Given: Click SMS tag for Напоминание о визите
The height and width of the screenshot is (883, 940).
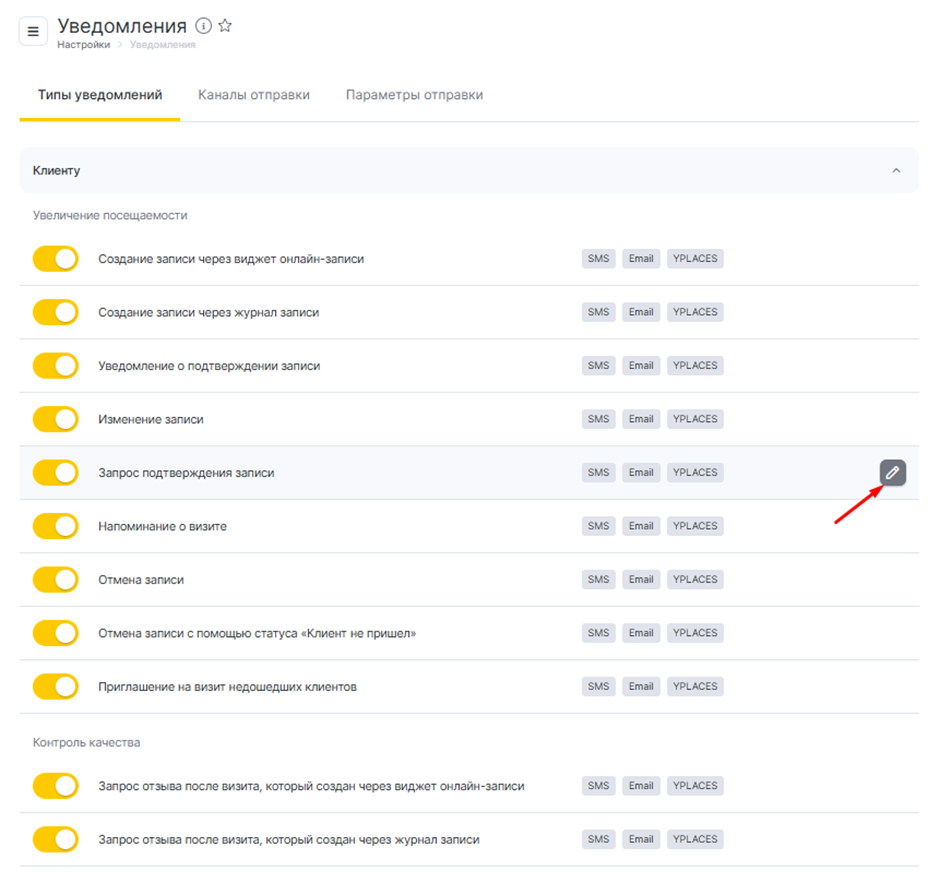Looking at the screenshot, I should [598, 526].
